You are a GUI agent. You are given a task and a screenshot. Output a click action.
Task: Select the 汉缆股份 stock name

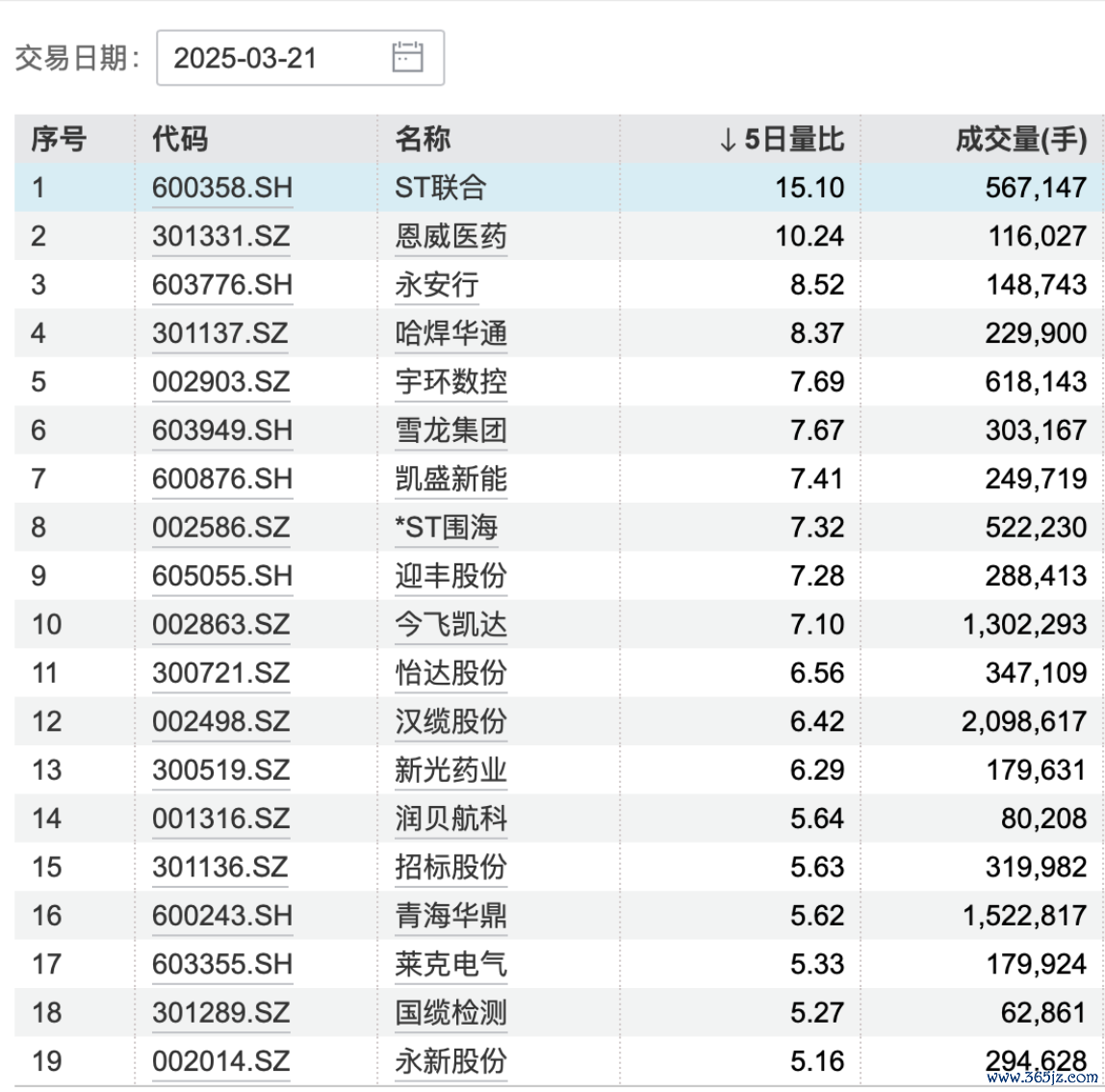[x=450, y=721]
